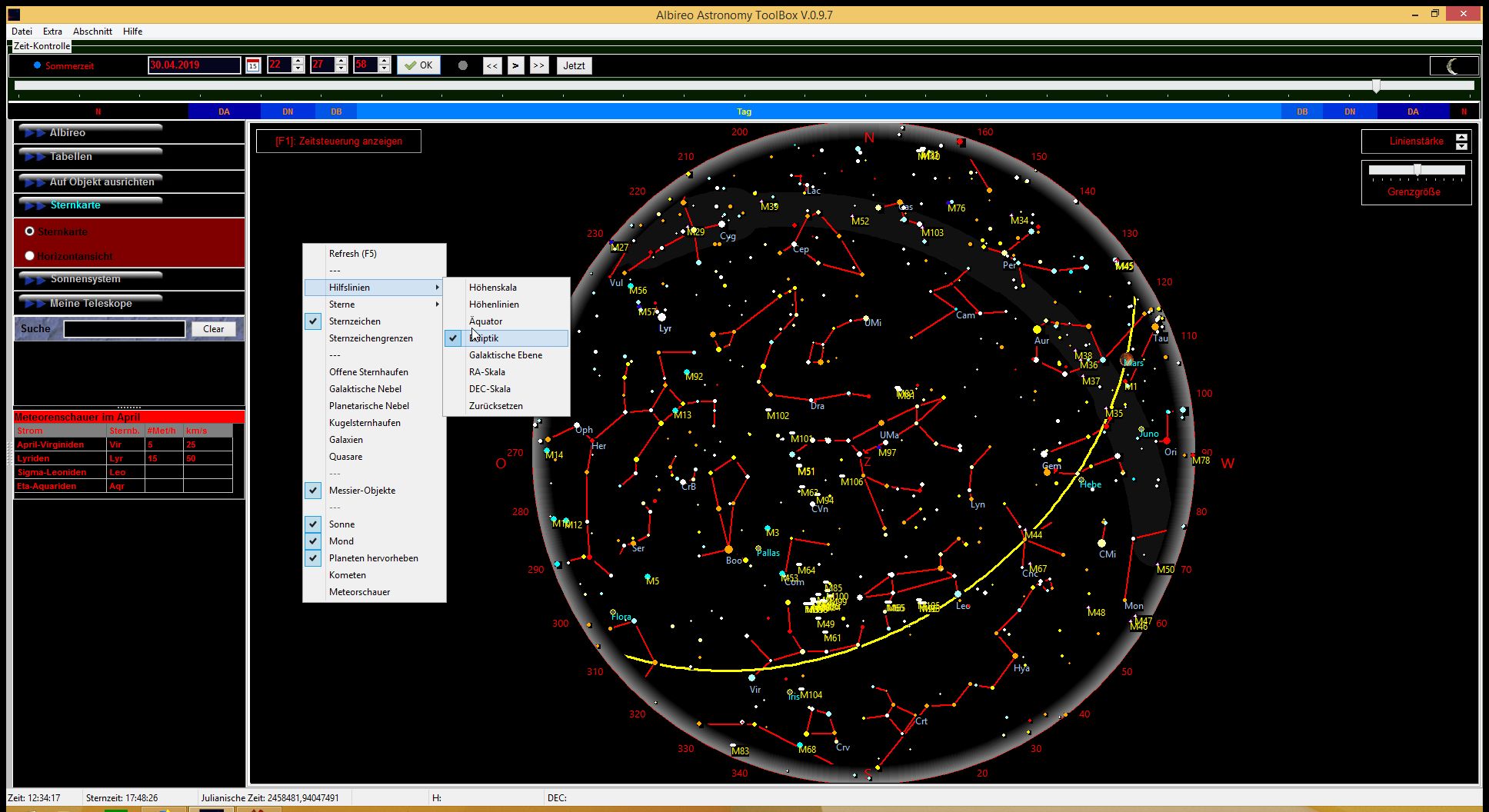
Task: Decrease Linienstärke with the down arrow
Action: (x=1461, y=145)
